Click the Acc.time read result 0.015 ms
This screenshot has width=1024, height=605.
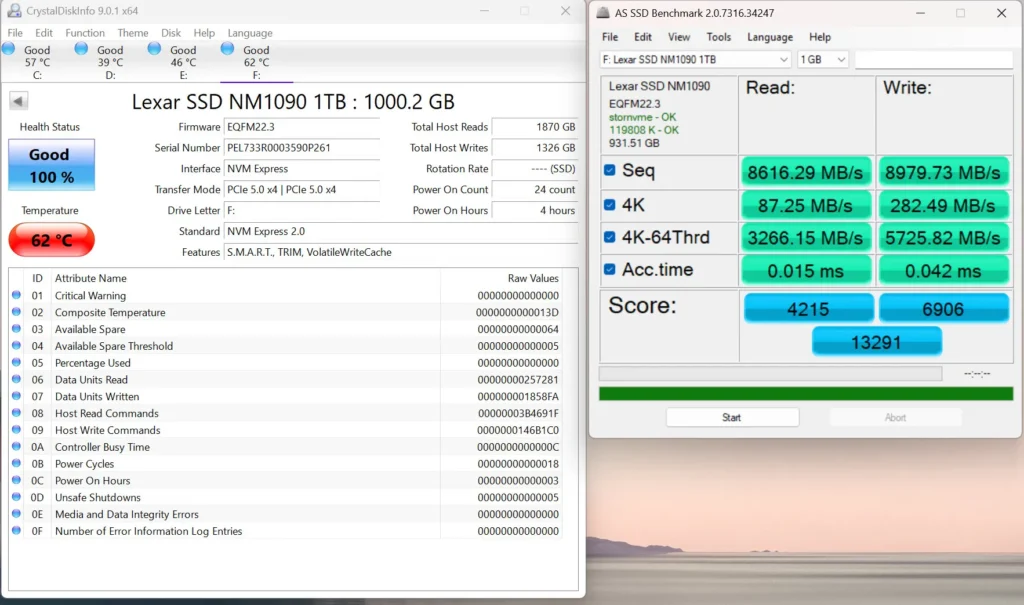pyautogui.click(x=805, y=270)
